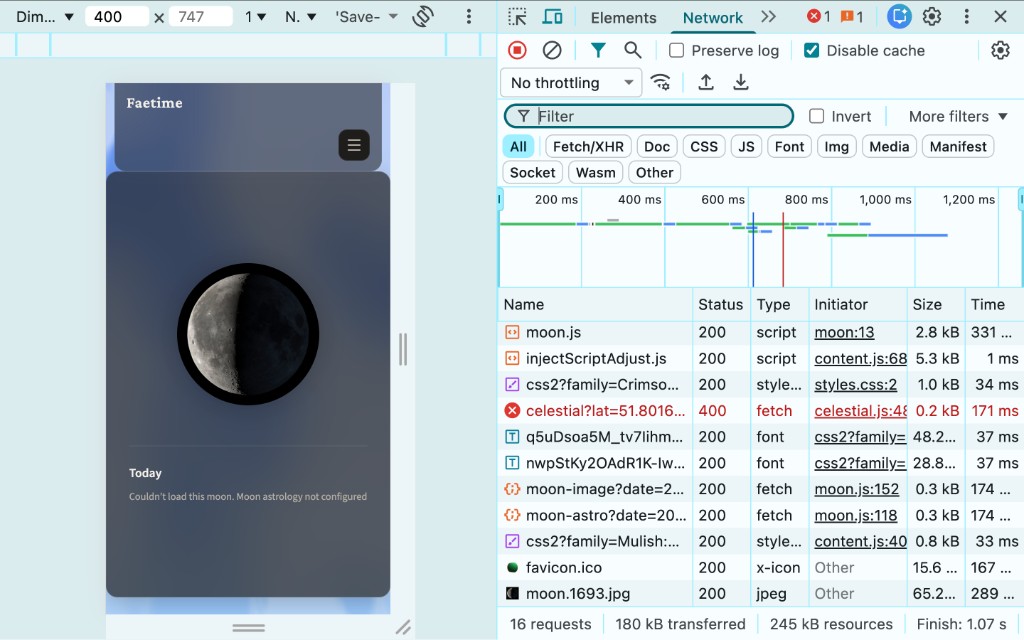The image size is (1024, 640).
Task: Open network search magnifier
Action: (x=632, y=50)
